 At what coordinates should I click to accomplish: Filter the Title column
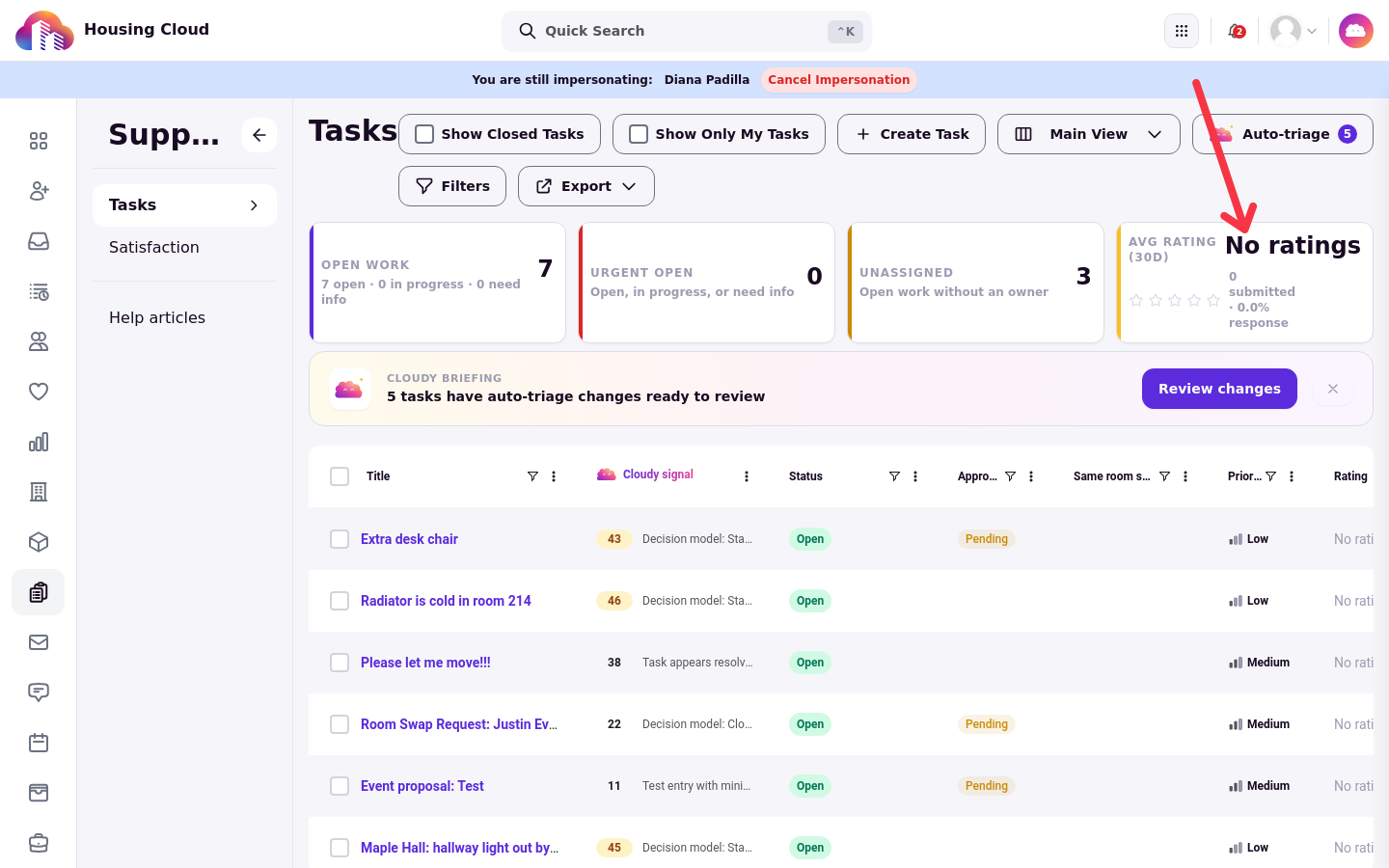tap(532, 476)
